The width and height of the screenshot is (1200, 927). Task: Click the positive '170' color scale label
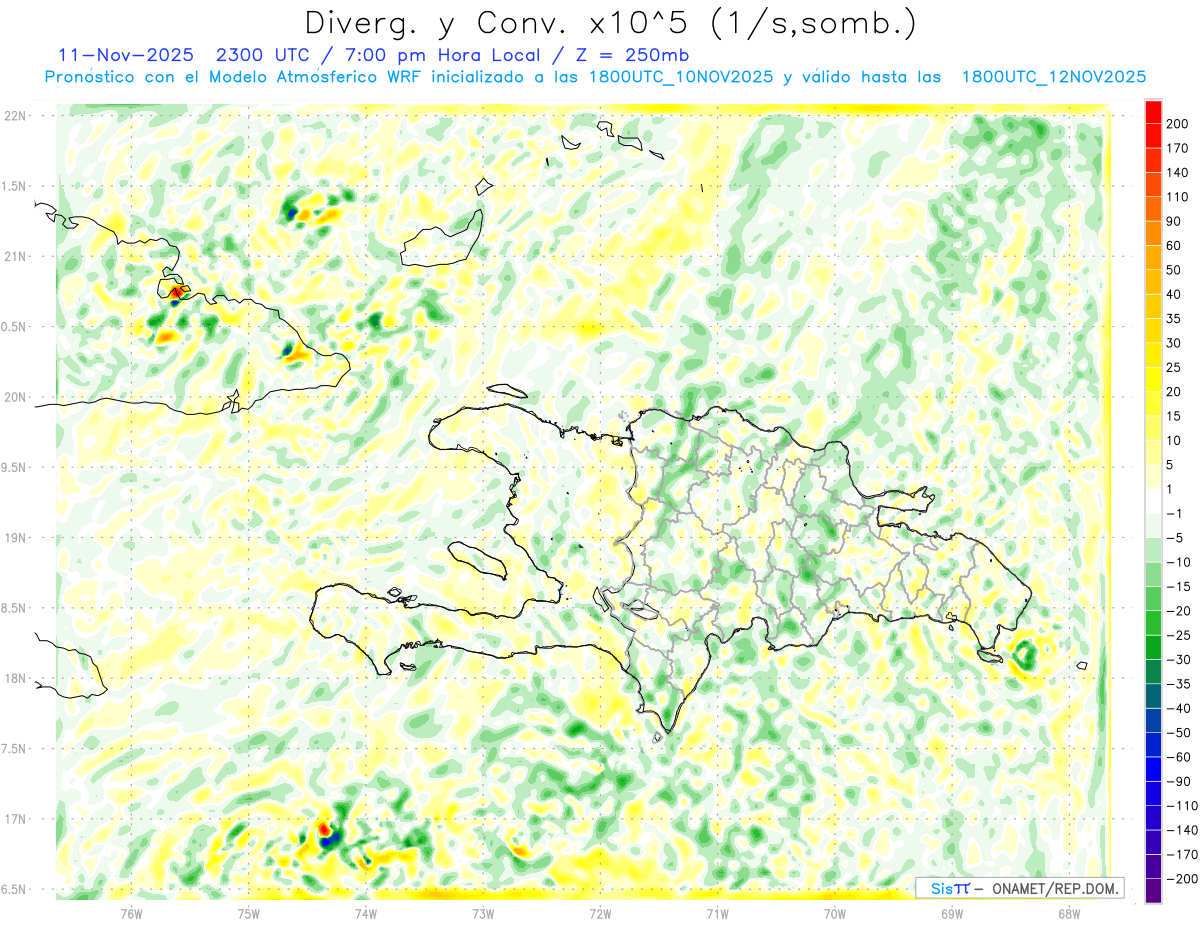coord(1179,148)
